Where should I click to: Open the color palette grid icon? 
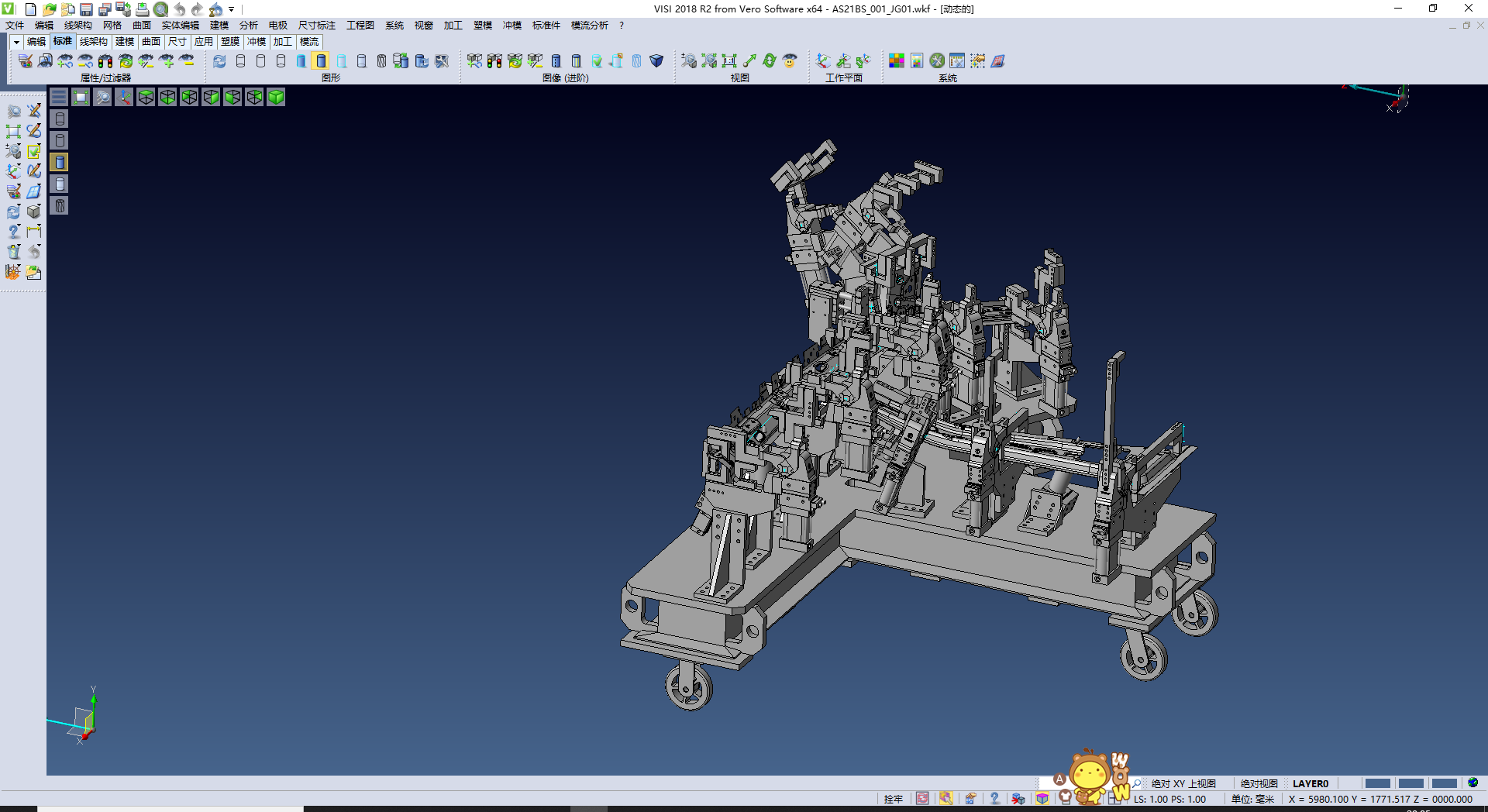pyautogui.click(x=897, y=61)
